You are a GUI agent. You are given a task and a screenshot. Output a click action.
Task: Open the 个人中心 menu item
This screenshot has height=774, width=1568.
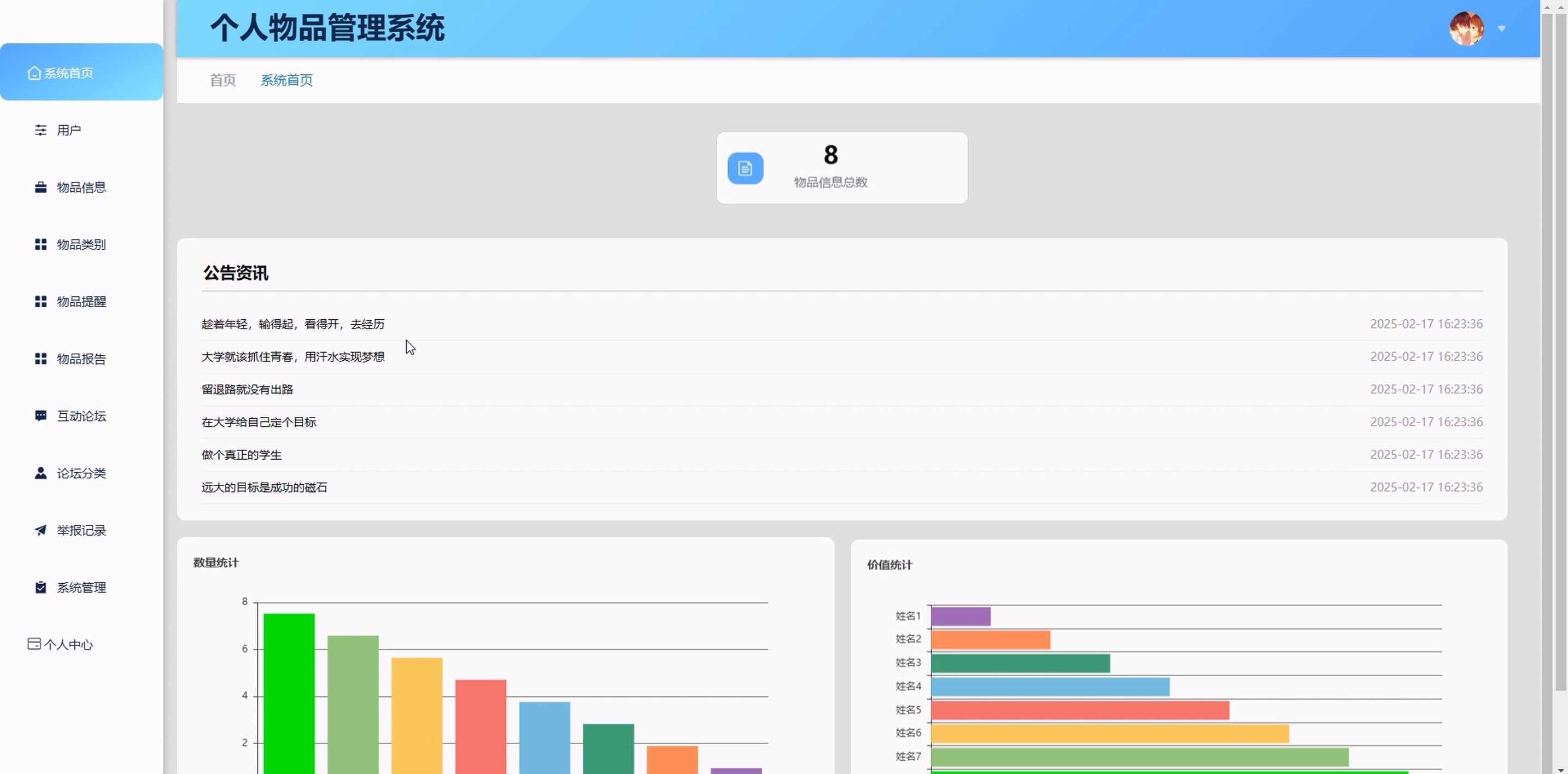click(68, 645)
